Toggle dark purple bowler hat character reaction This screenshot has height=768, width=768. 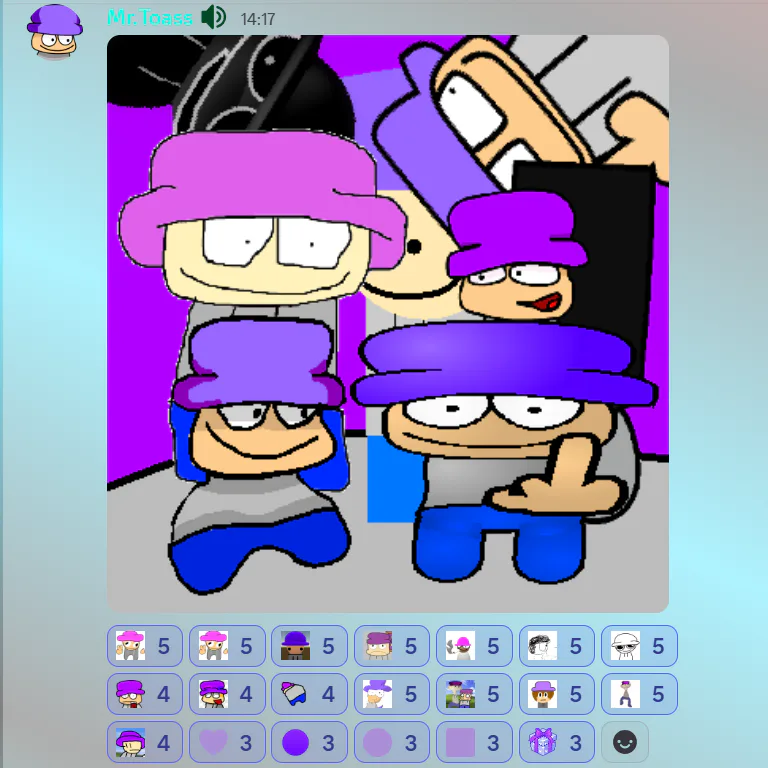(310, 646)
